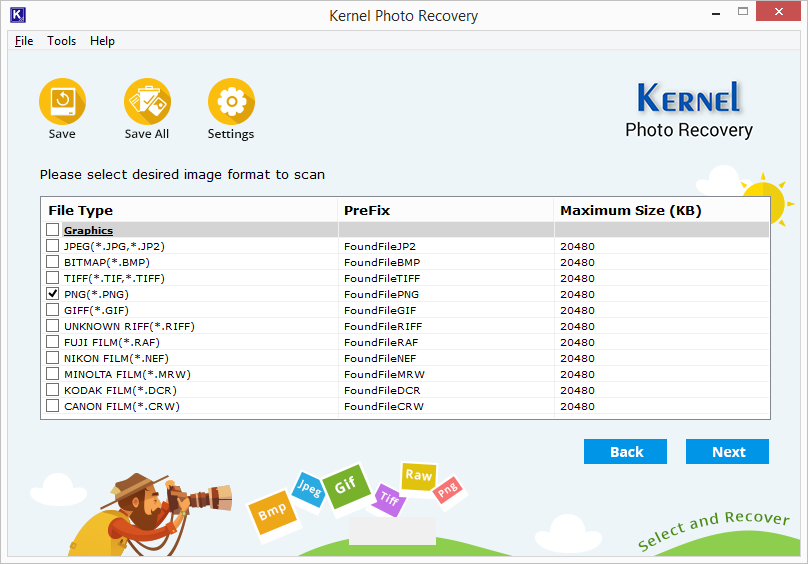Select the GIF(*.GIF) checkbox
Viewport: 808px width, 564px height.
point(53,310)
